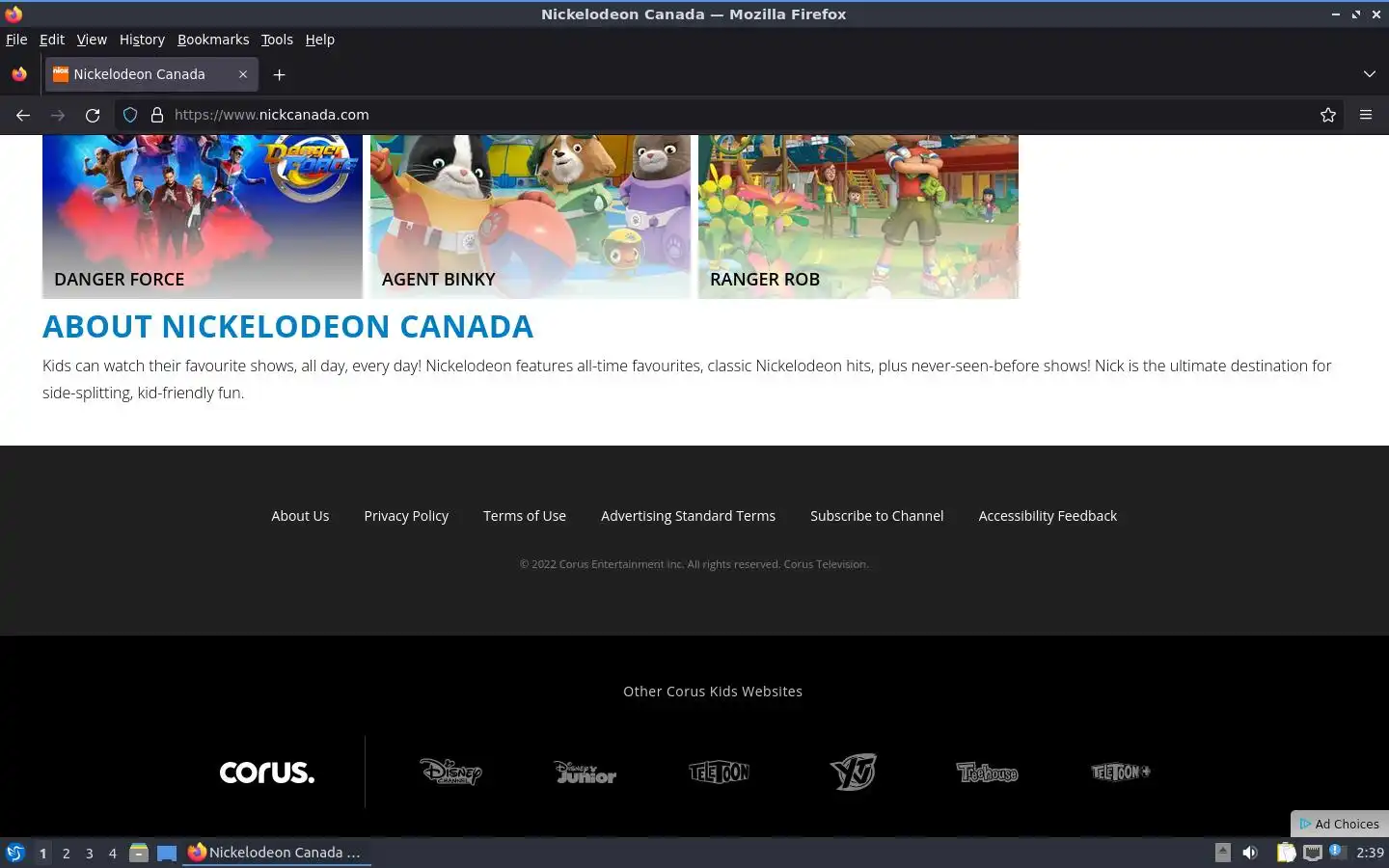Click the Teletoon+ logo

[1121, 772]
